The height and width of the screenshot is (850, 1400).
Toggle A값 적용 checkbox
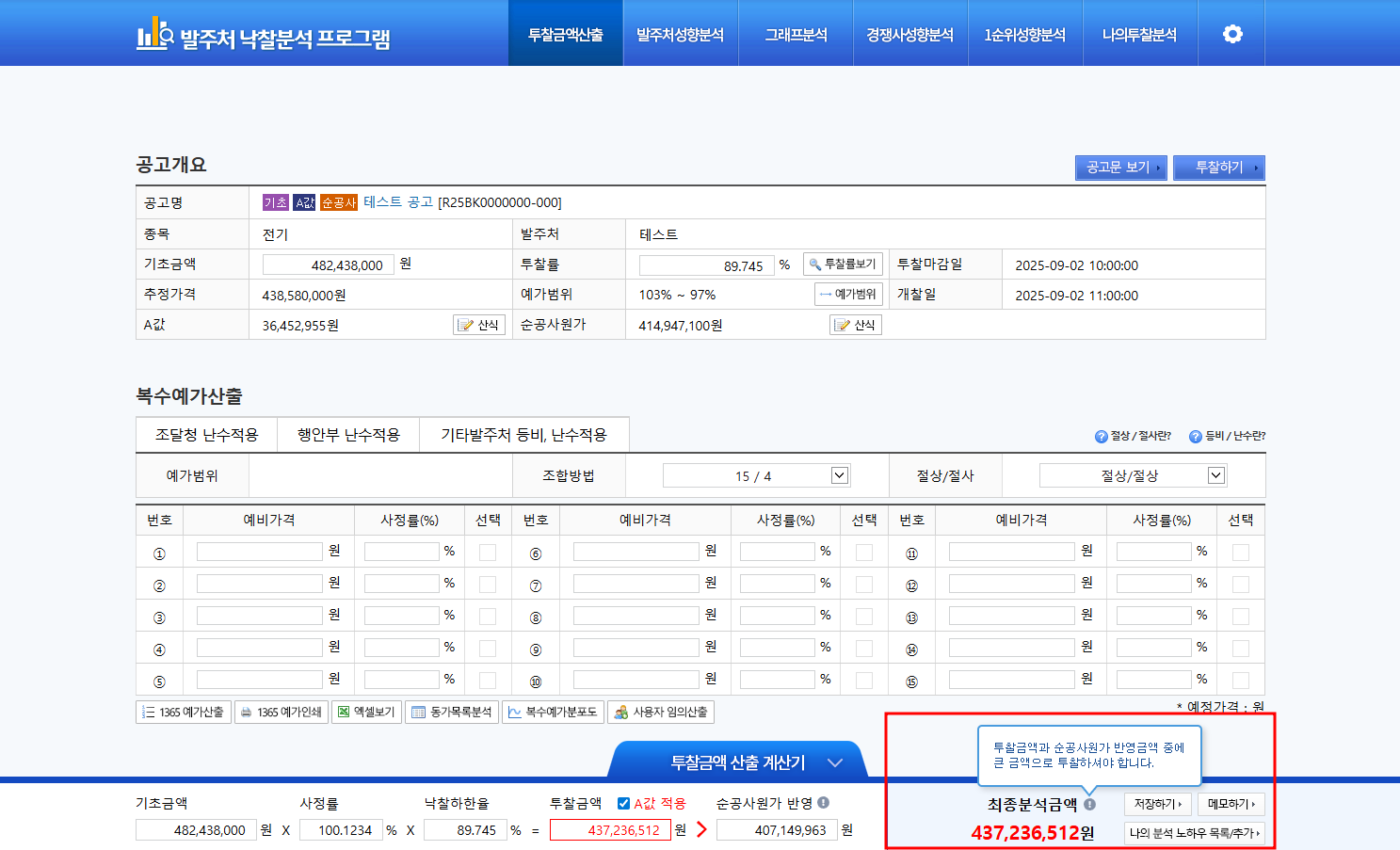(x=623, y=803)
